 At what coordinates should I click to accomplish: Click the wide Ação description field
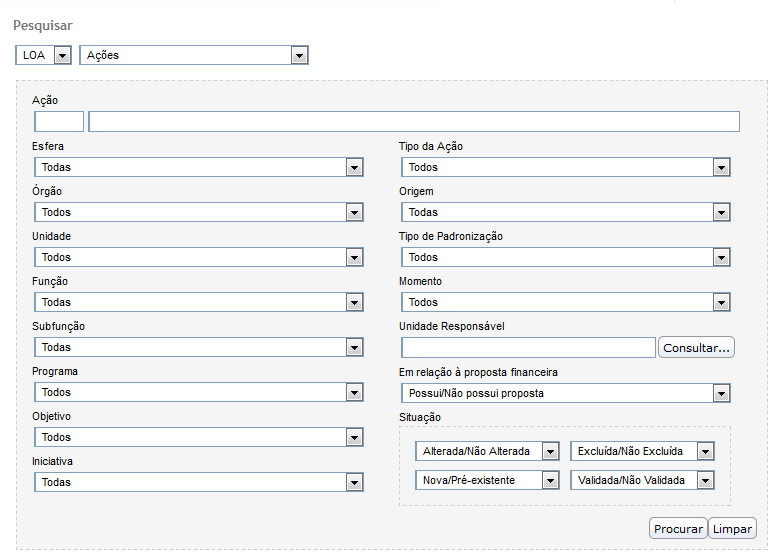[414, 122]
